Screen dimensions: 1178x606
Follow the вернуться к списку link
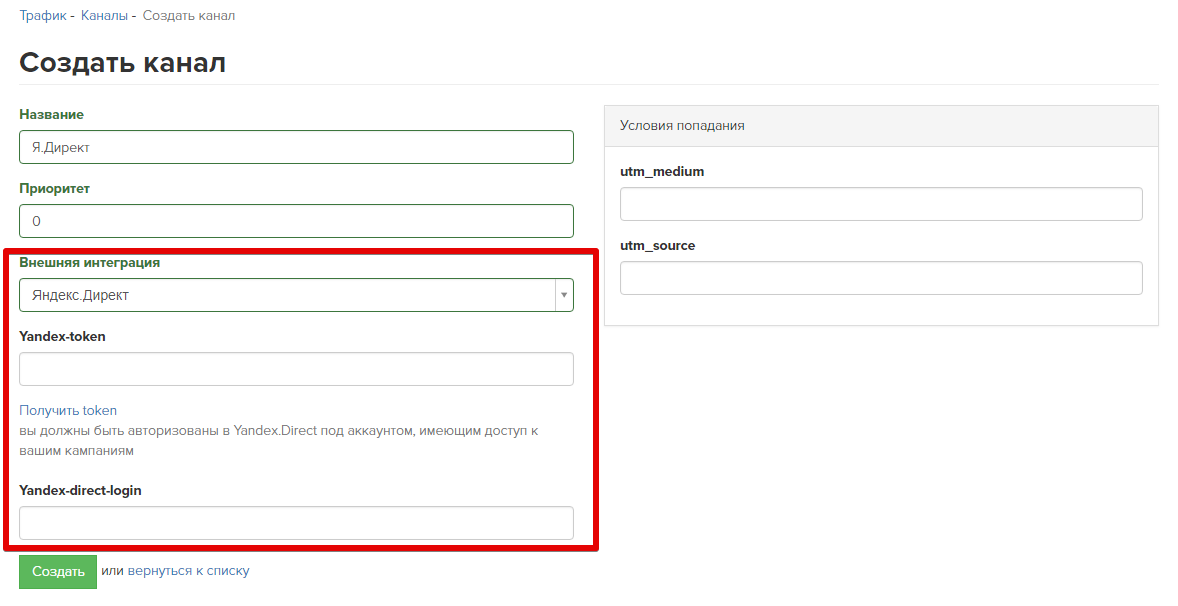click(189, 571)
